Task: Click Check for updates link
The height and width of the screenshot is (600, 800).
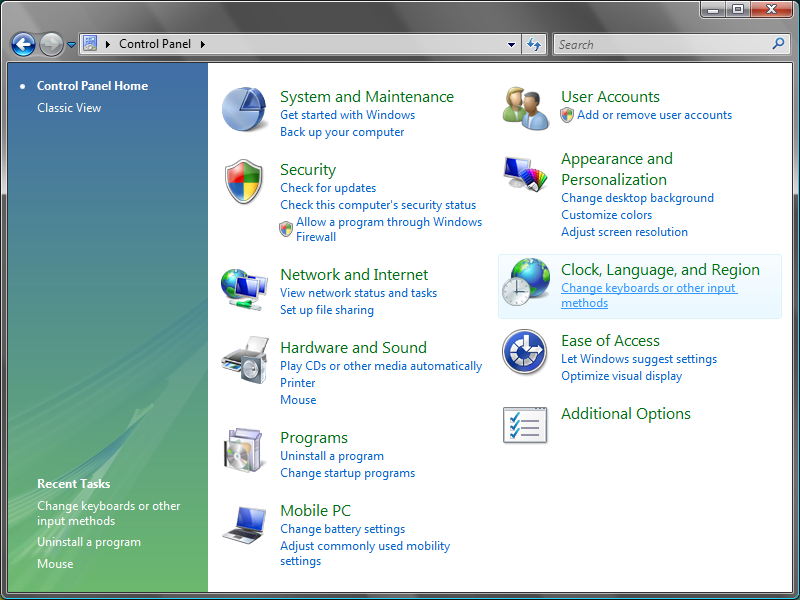Action: pos(328,188)
